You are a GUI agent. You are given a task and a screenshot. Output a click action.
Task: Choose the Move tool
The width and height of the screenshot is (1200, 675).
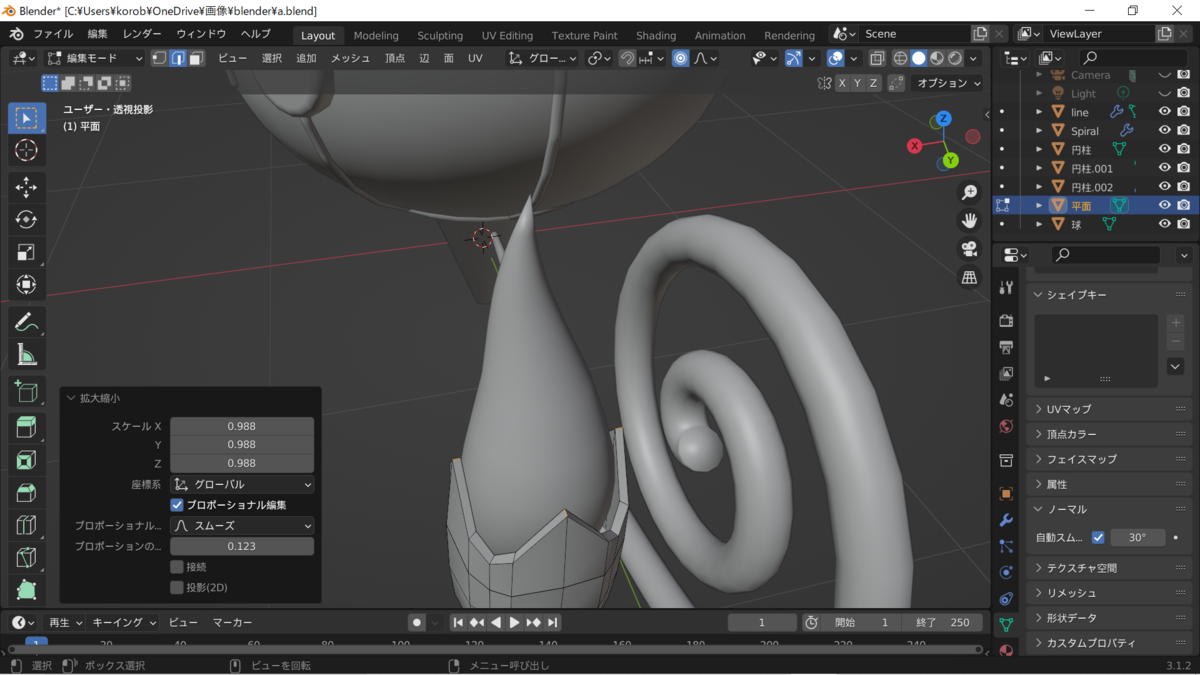[27, 187]
